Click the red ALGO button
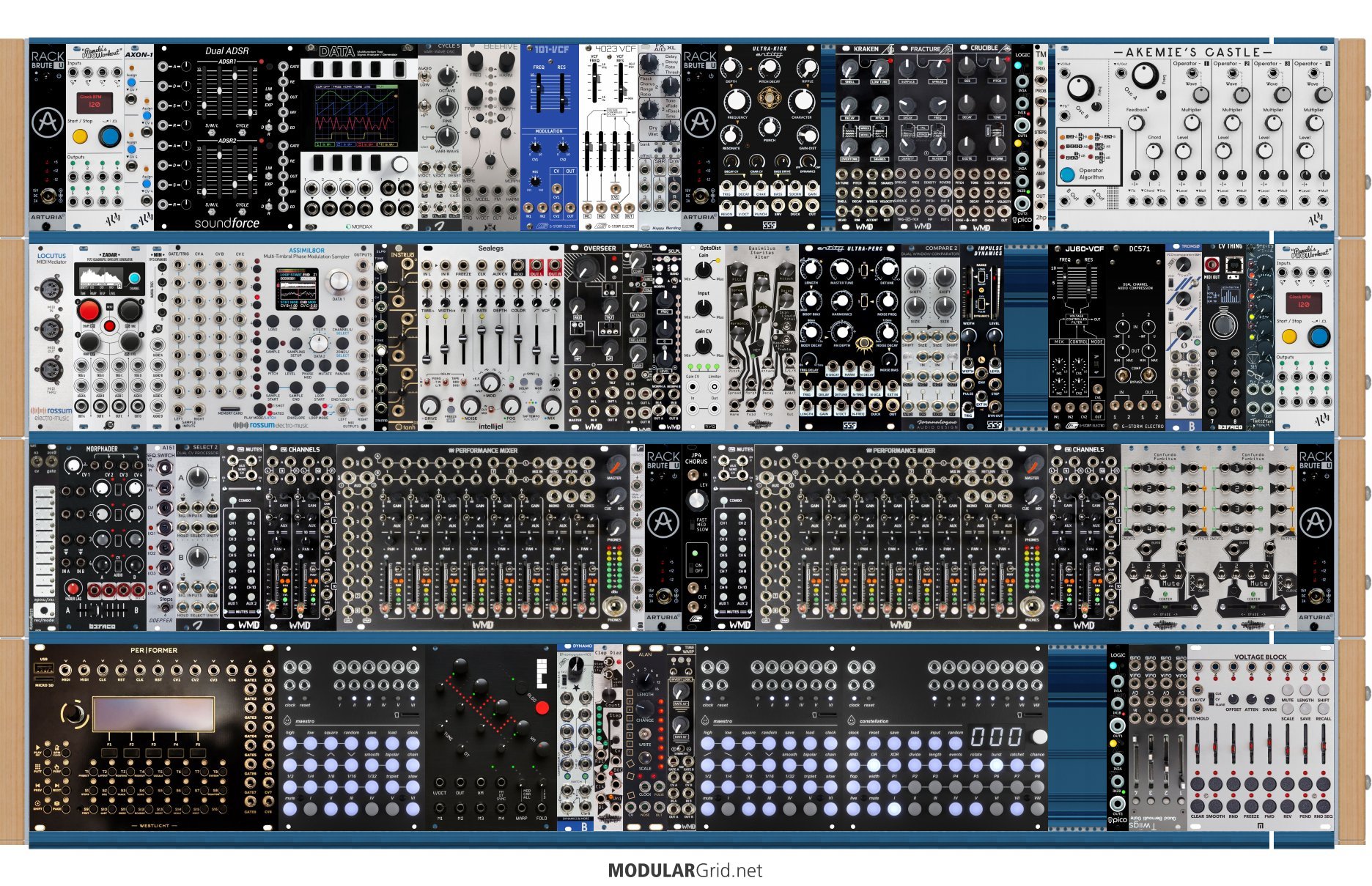 [542, 708]
